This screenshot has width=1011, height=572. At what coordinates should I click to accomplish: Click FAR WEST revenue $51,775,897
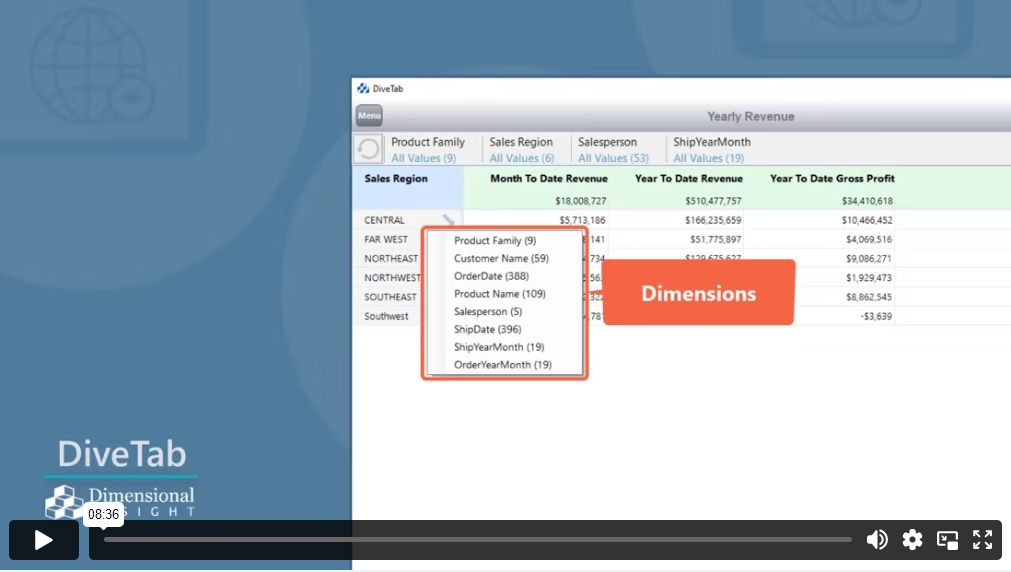tap(716, 239)
